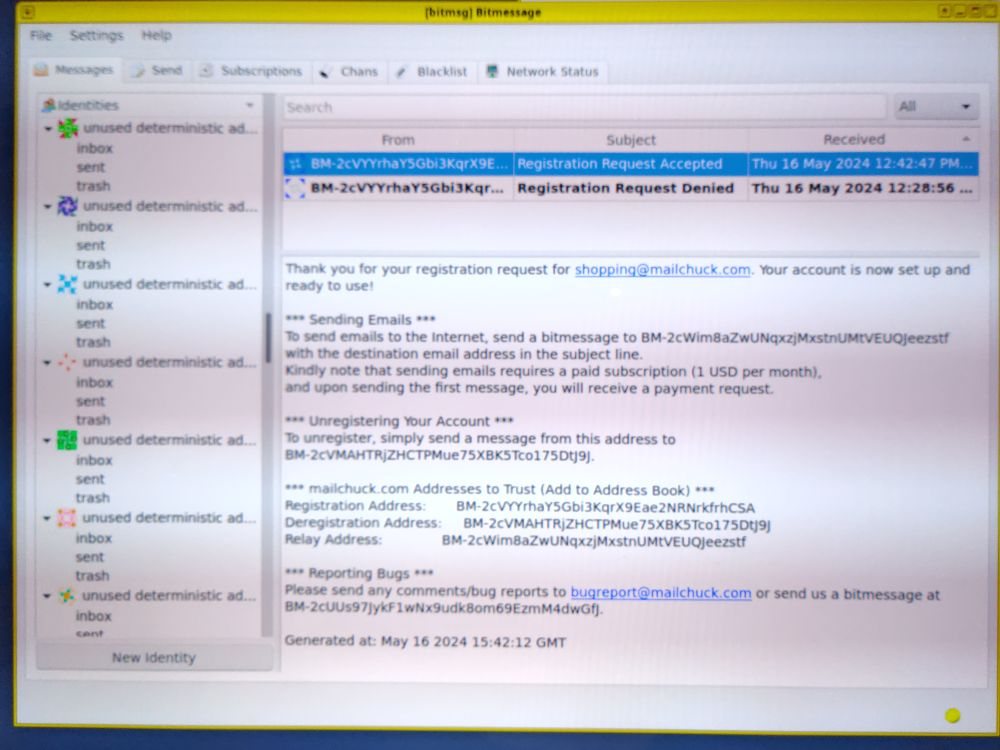This screenshot has height=750, width=1000.
Task: Open sent under the blue swirl identity
Action: tap(91, 246)
